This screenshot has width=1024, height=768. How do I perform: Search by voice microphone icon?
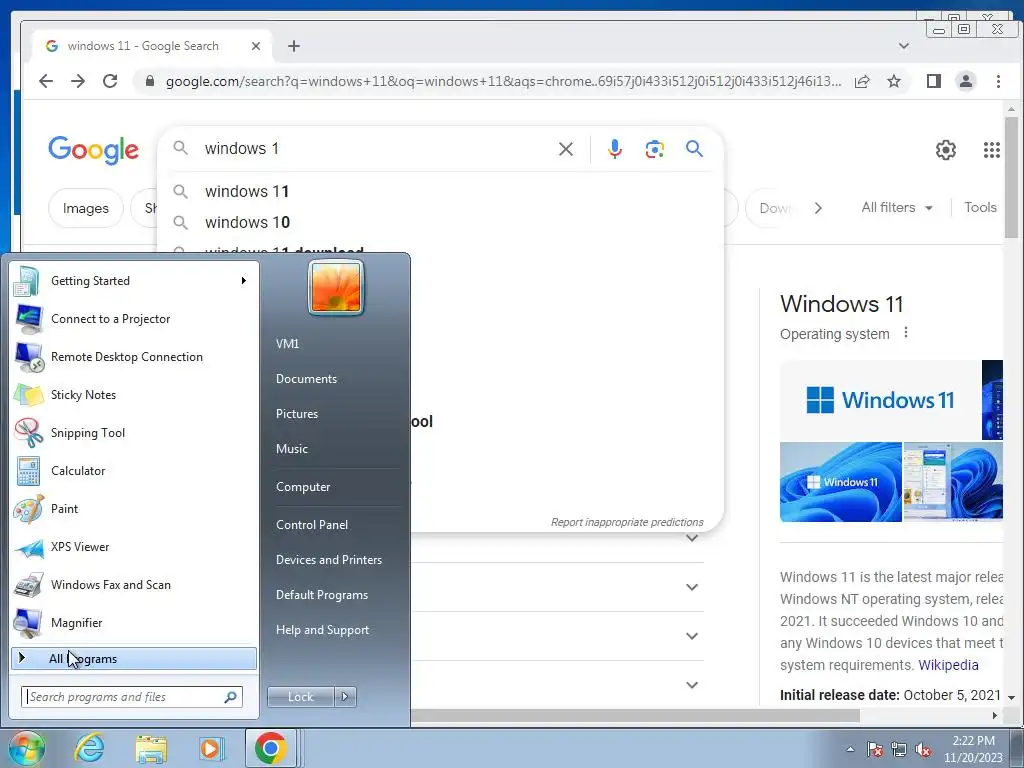click(615, 149)
